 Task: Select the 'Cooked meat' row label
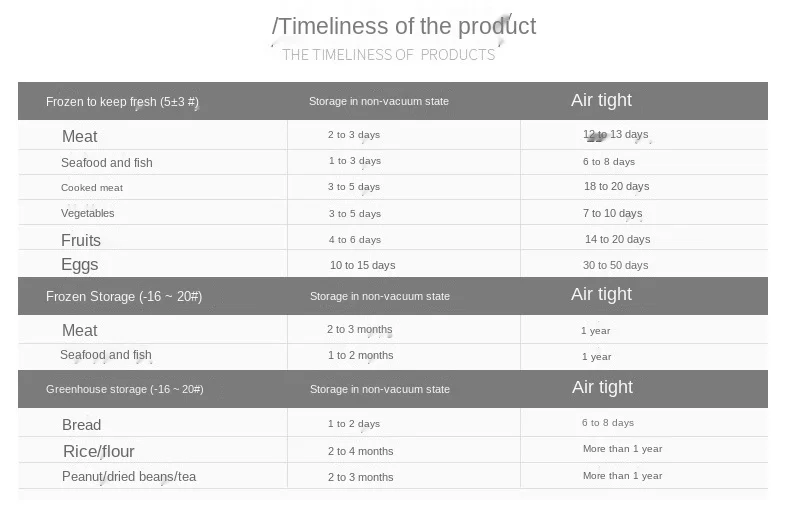(92, 187)
